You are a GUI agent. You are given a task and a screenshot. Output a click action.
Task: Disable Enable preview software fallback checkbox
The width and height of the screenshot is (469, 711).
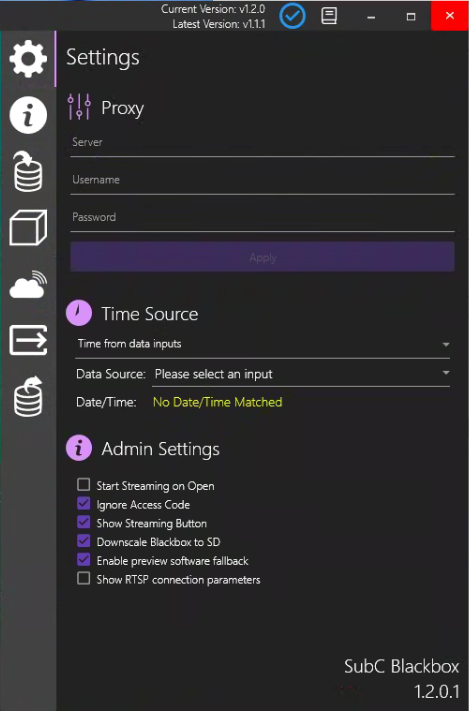pyautogui.click(x=83, y=560)
